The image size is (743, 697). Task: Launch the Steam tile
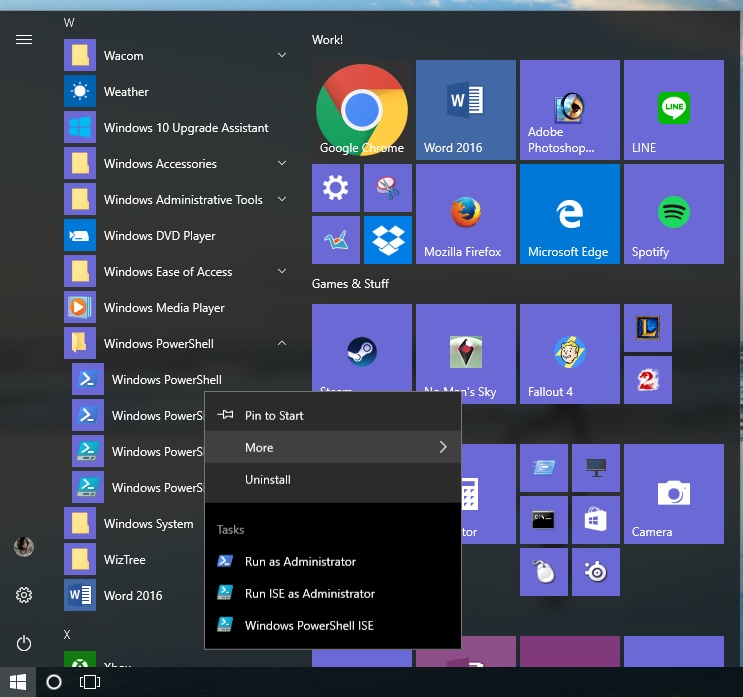pos(362,348)
